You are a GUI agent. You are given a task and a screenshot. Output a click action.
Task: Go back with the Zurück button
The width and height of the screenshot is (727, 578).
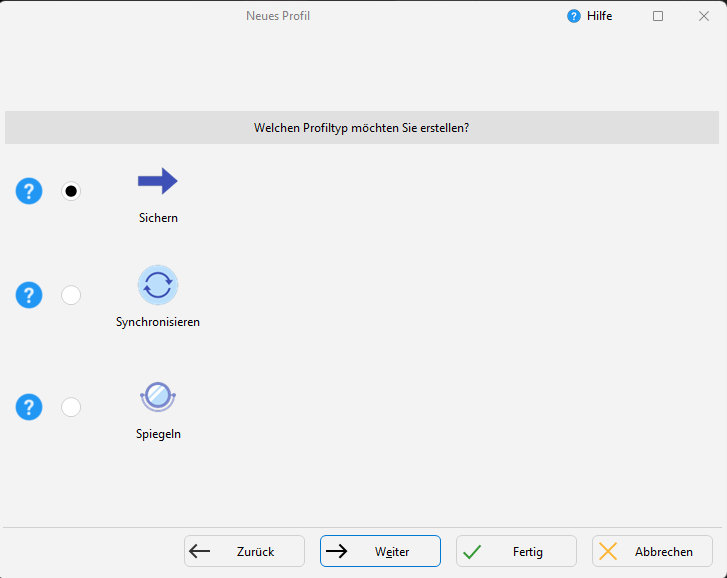[x=244, y=551]
